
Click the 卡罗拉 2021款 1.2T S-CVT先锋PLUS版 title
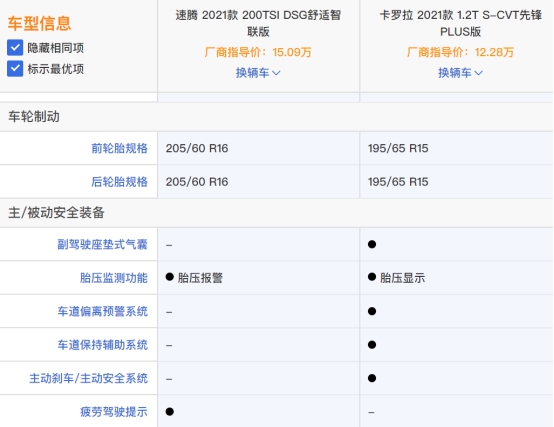[460, 23]
